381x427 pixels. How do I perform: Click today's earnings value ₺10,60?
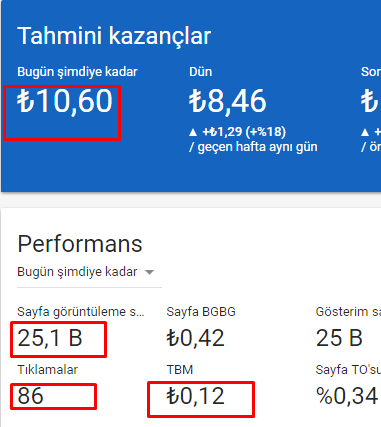tap(65, 101)
